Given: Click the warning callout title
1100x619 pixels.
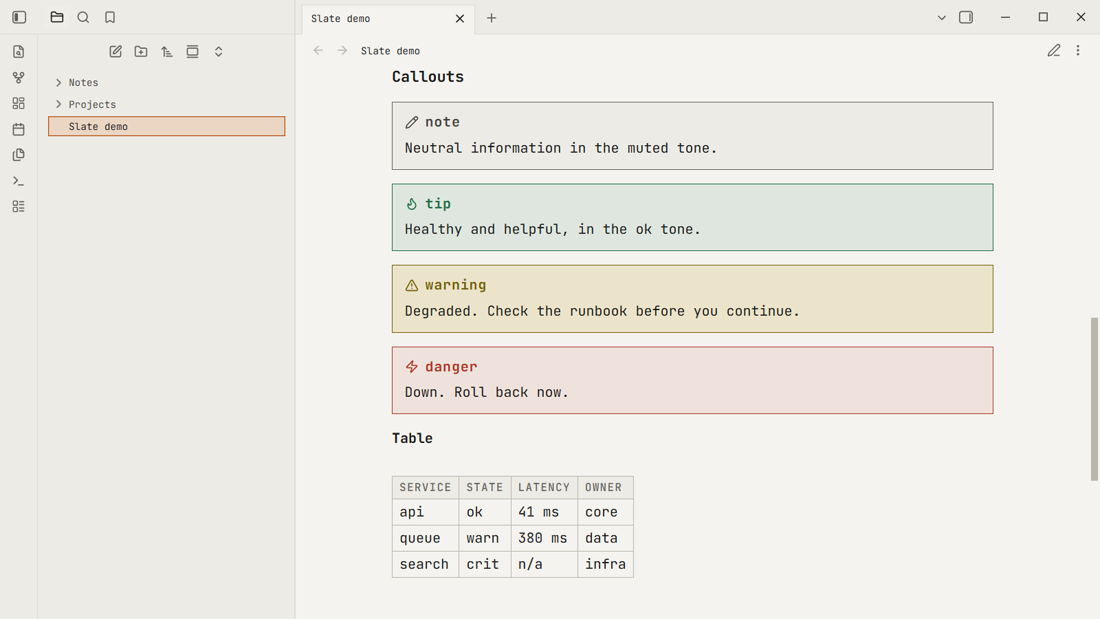Looking at the screenshot, I should click(455, 285).
